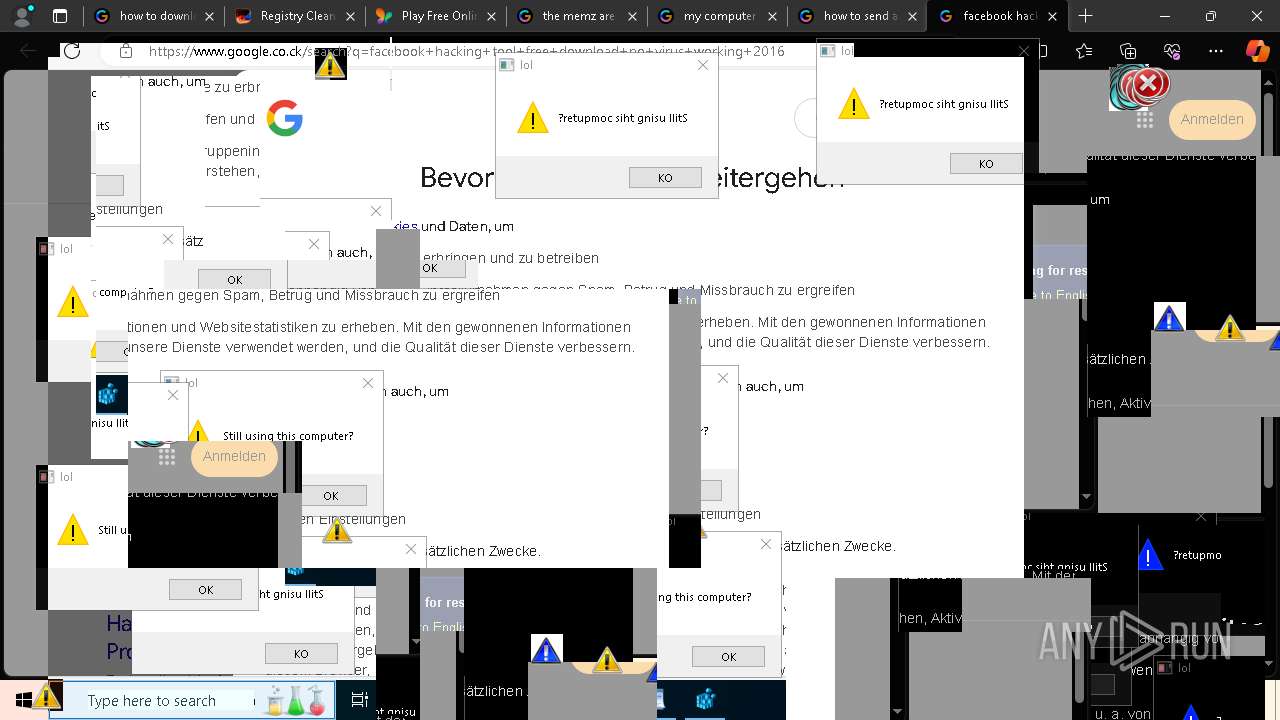Open the tab actions menu icon
Screen dimensions: 1280x720
click(60, 16)
